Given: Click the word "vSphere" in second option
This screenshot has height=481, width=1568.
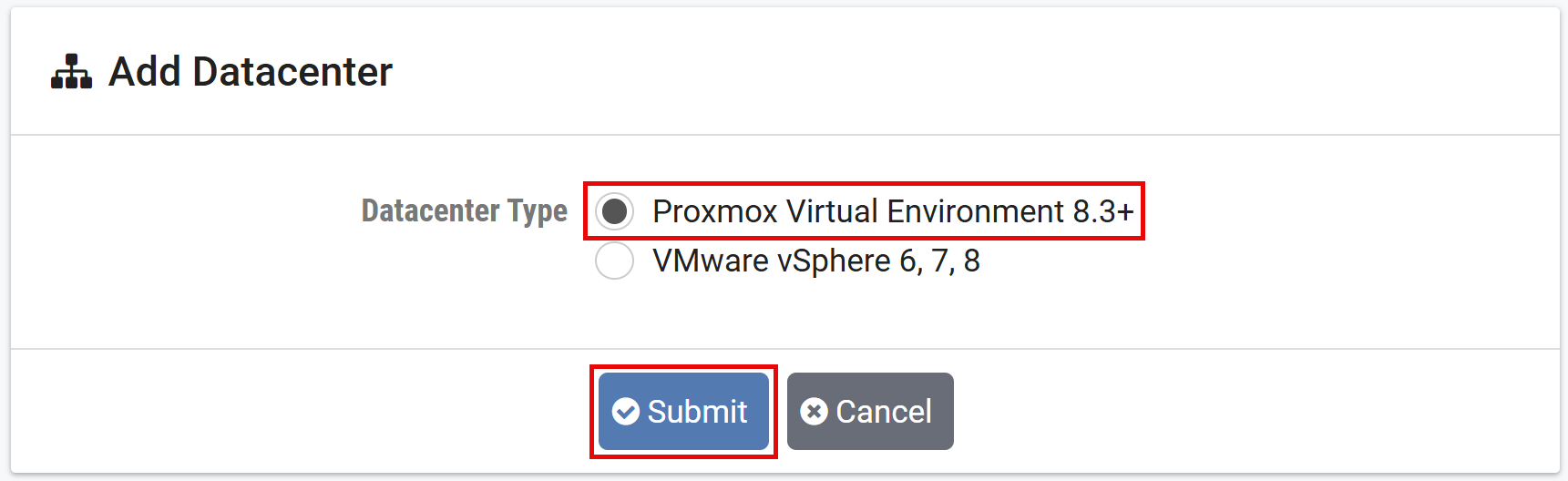Looking at the screenshot, I should tap(834, 261).
